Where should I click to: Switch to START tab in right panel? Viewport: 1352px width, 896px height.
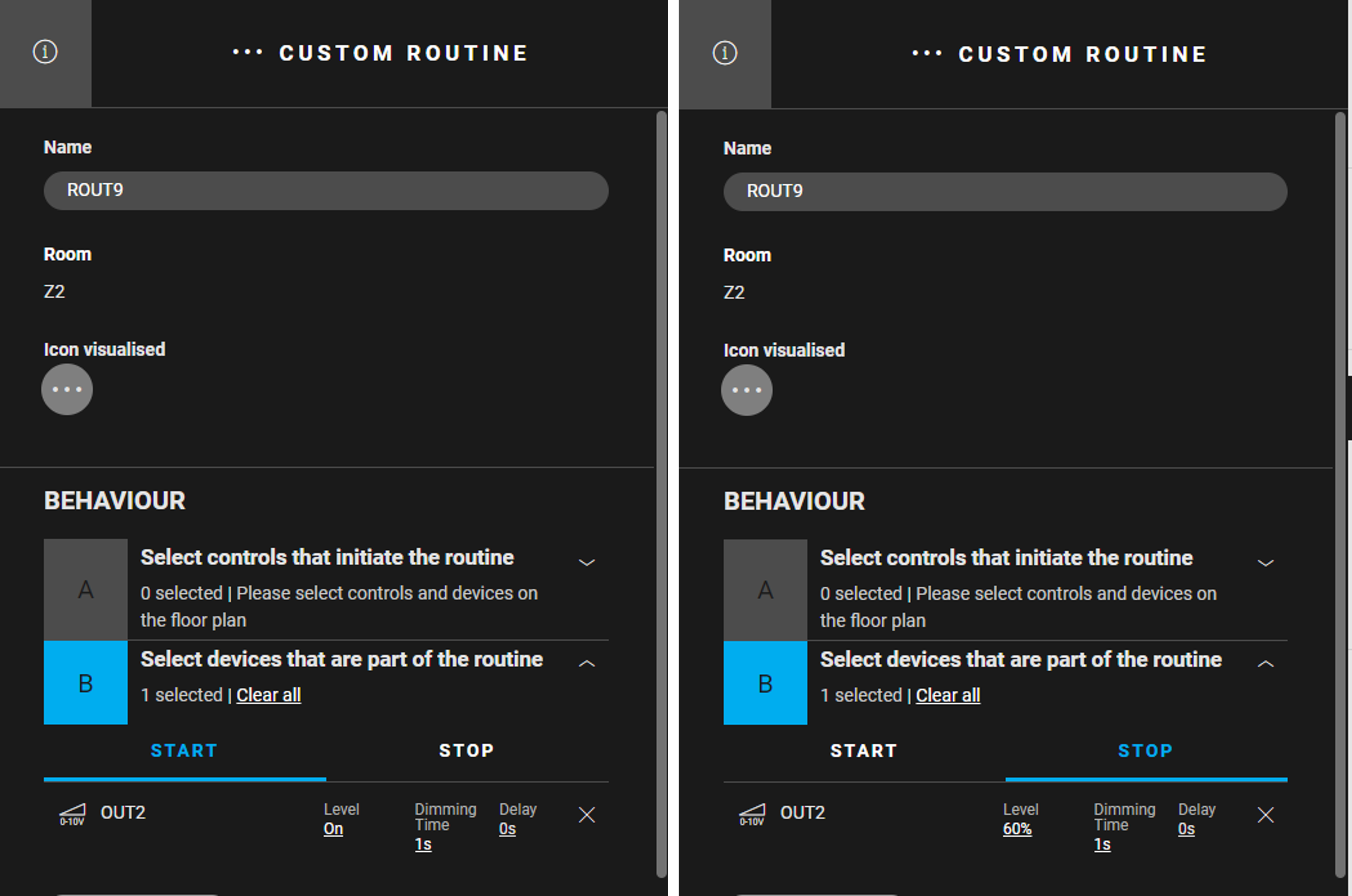(x=864, y=751)
